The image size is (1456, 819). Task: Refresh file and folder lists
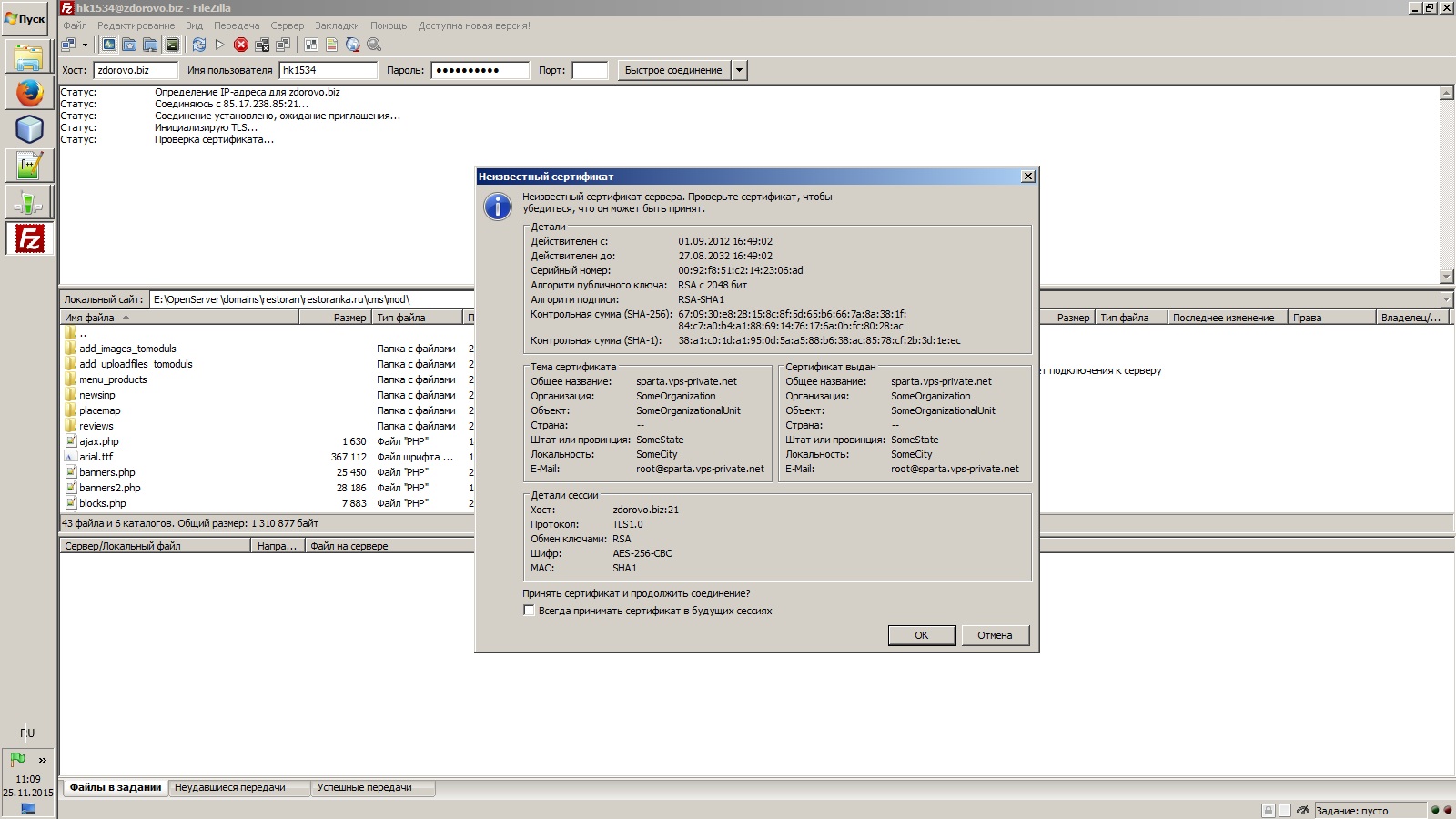pyautogui.click(x=198, y=45)
